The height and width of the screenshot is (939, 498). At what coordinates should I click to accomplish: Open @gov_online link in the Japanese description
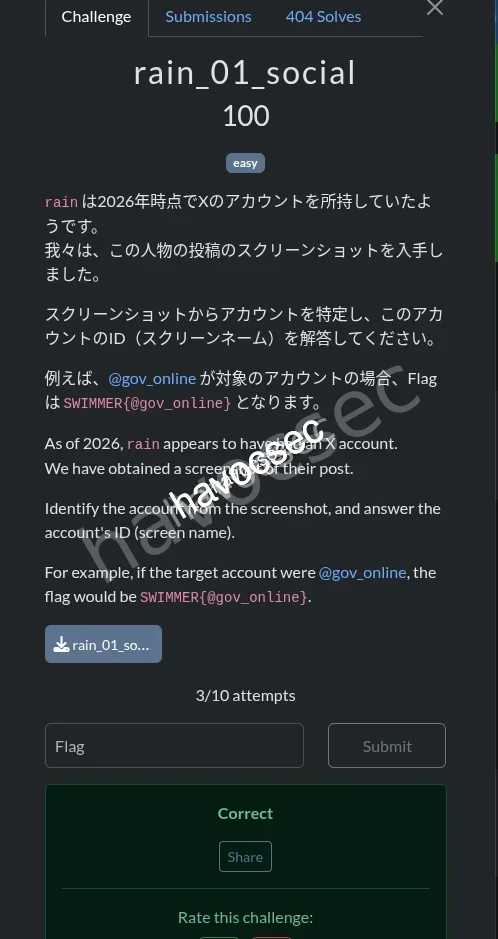click(152, 378)
